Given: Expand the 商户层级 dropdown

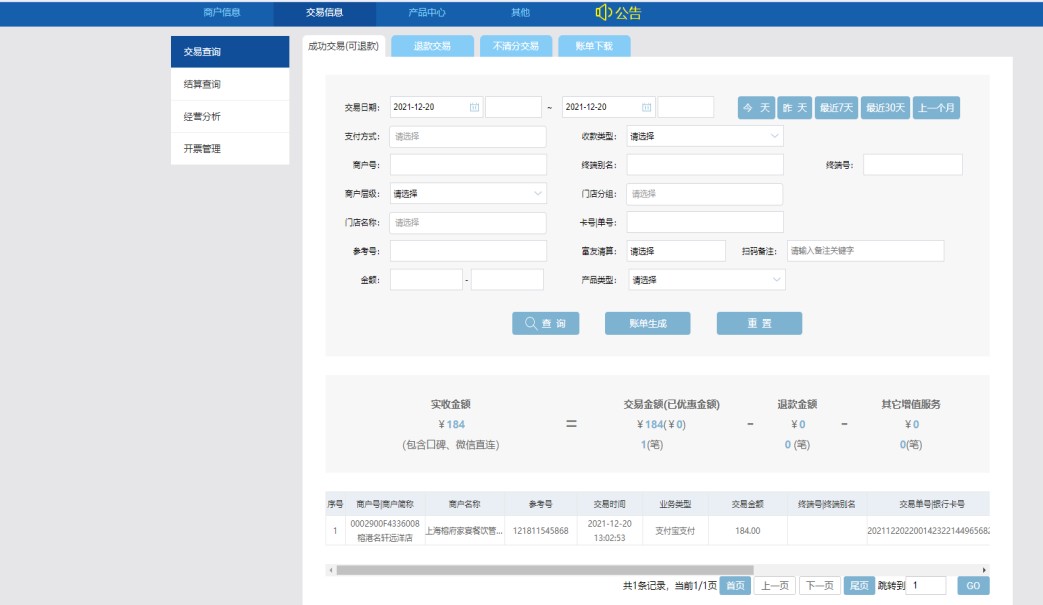Looking at the screenshot, I should click(468, 194).
